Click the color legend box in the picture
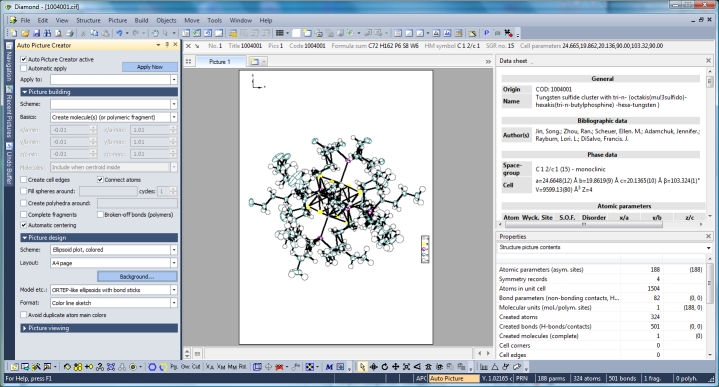Viewport: 719px width, 387px height. [425, 249]
